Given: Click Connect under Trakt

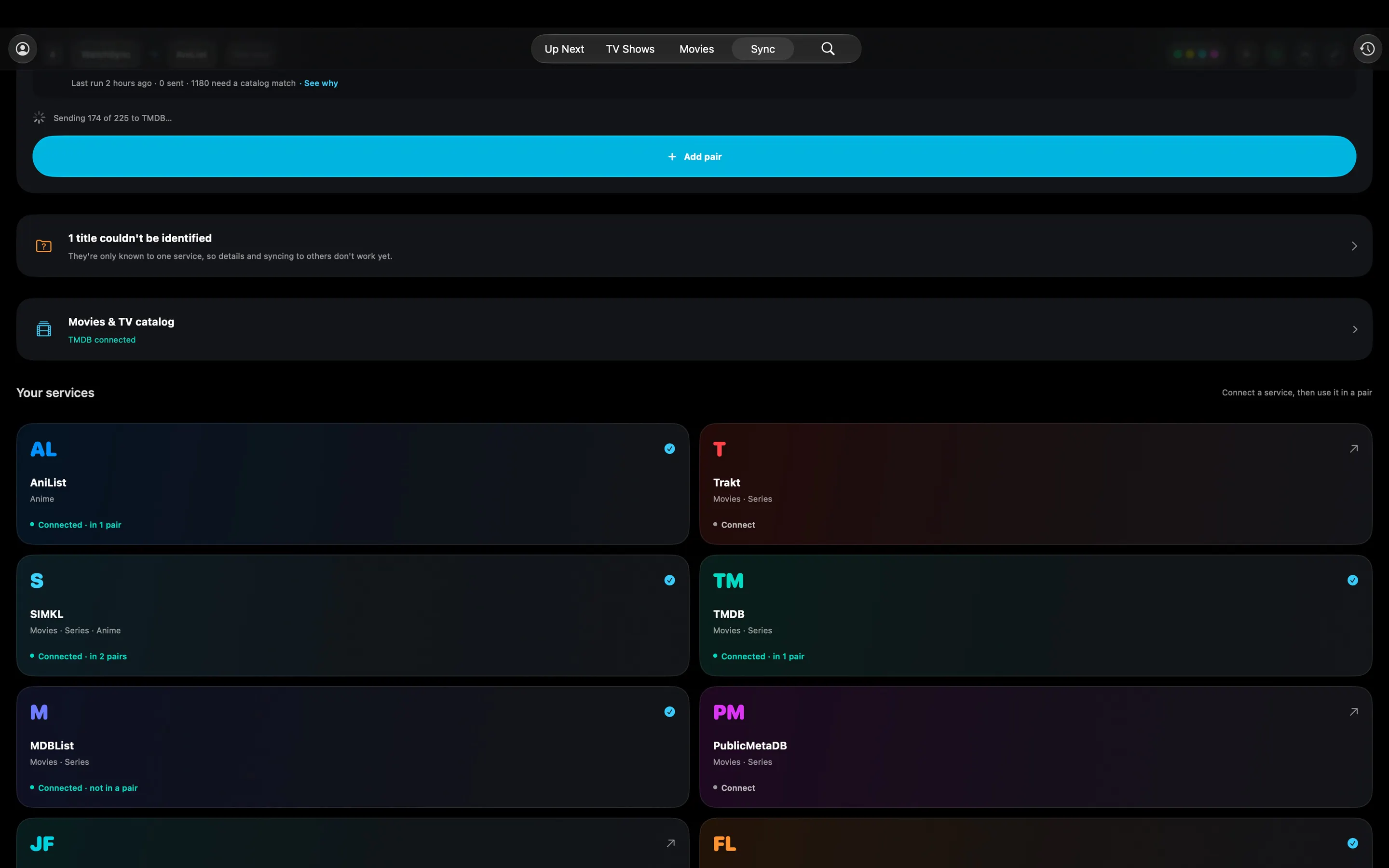Looking at the screenshot, I should click(x=738, y=525).
